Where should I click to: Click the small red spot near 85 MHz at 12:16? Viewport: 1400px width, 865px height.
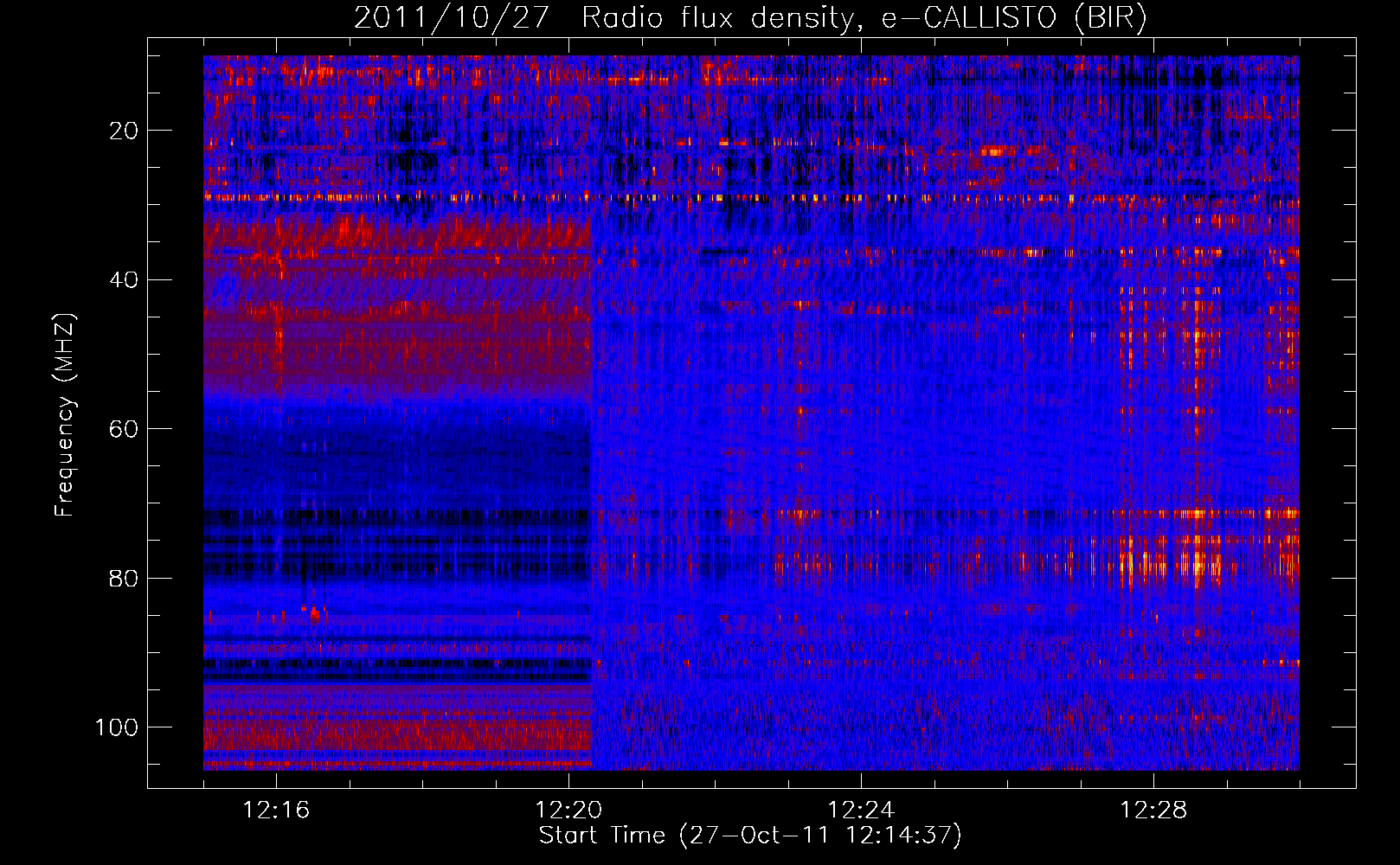[x=313, y=612]
